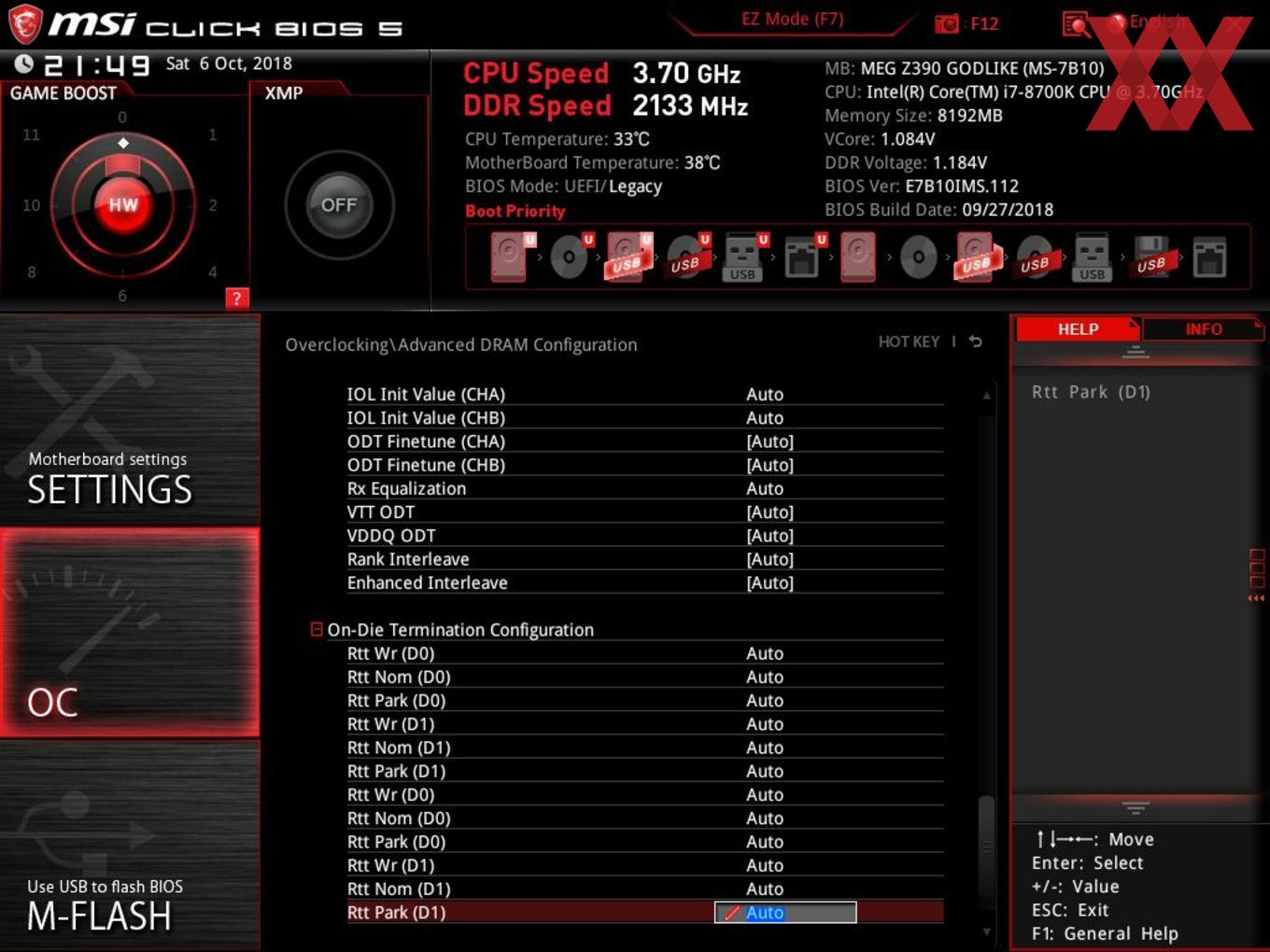
Task: Click the Rtt Park (D1) highlighted Auto field
Action: (785, 913)
